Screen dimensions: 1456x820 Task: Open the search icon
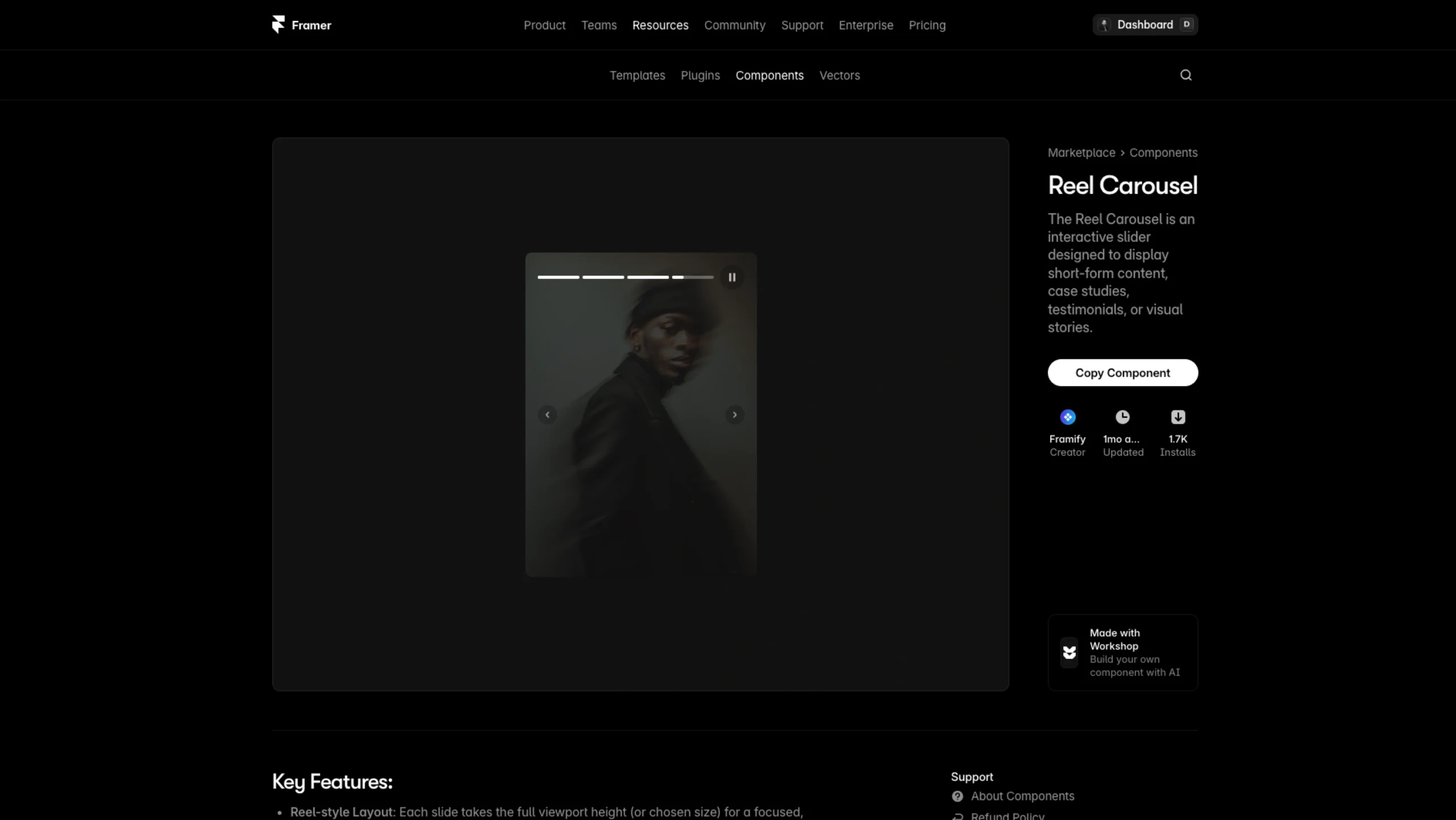1186,75
